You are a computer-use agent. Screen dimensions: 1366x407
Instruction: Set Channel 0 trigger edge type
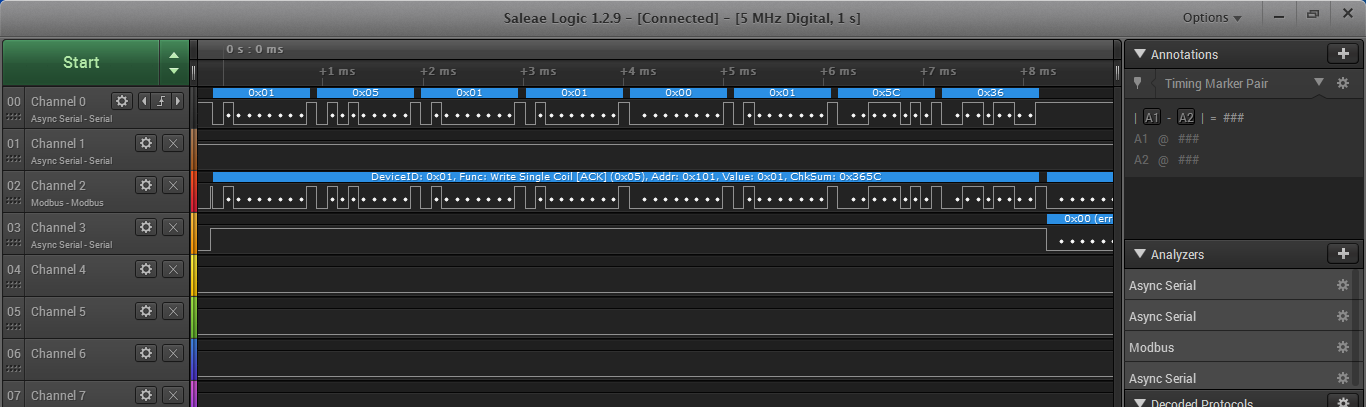click(x=160, y=101)
